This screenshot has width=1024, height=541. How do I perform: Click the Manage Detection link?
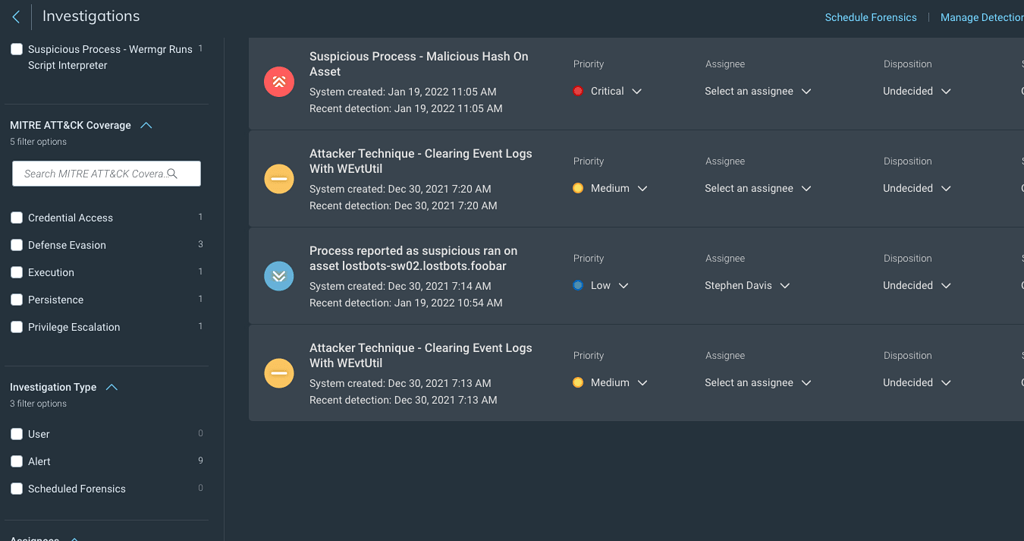point(981,18)
